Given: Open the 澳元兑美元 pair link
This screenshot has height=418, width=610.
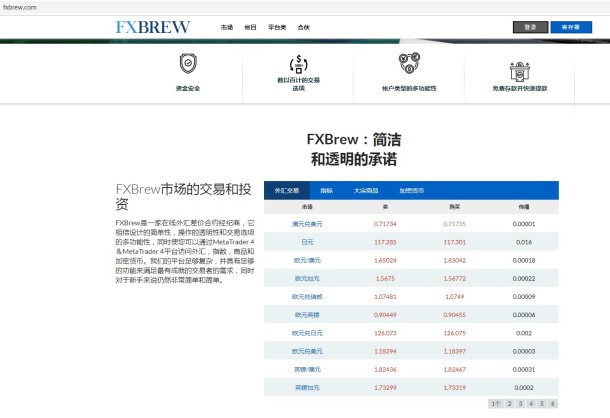Looking at the screenshot, I should [x=307, y=224].
